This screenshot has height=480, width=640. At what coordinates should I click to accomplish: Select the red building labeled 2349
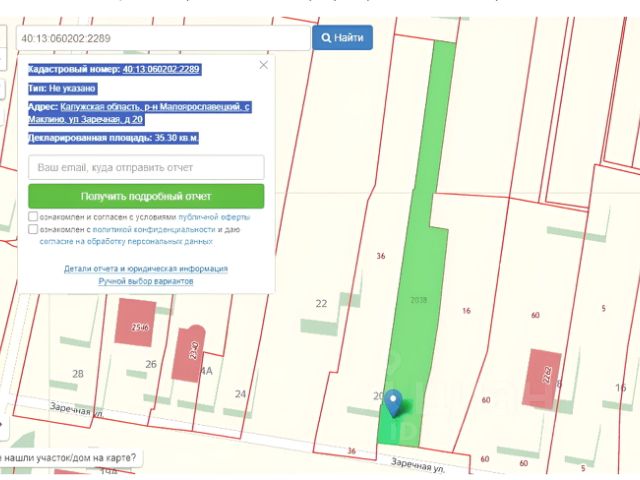coord(190,353)
